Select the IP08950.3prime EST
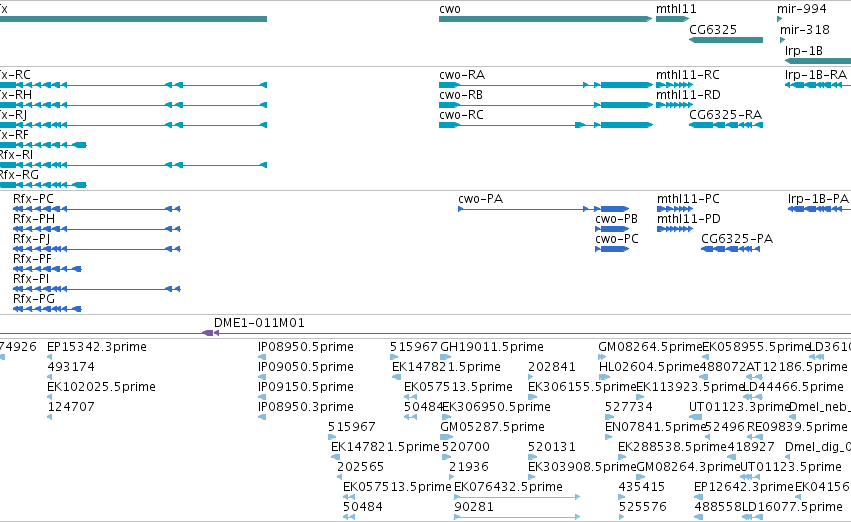The width and height of the screenshot is (851, 522). [306, 407]
